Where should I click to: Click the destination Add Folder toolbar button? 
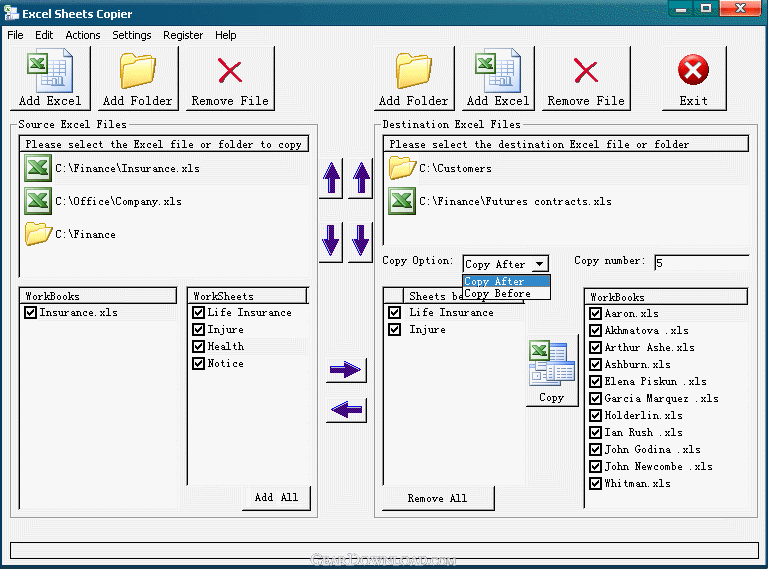tap(414, 78)
